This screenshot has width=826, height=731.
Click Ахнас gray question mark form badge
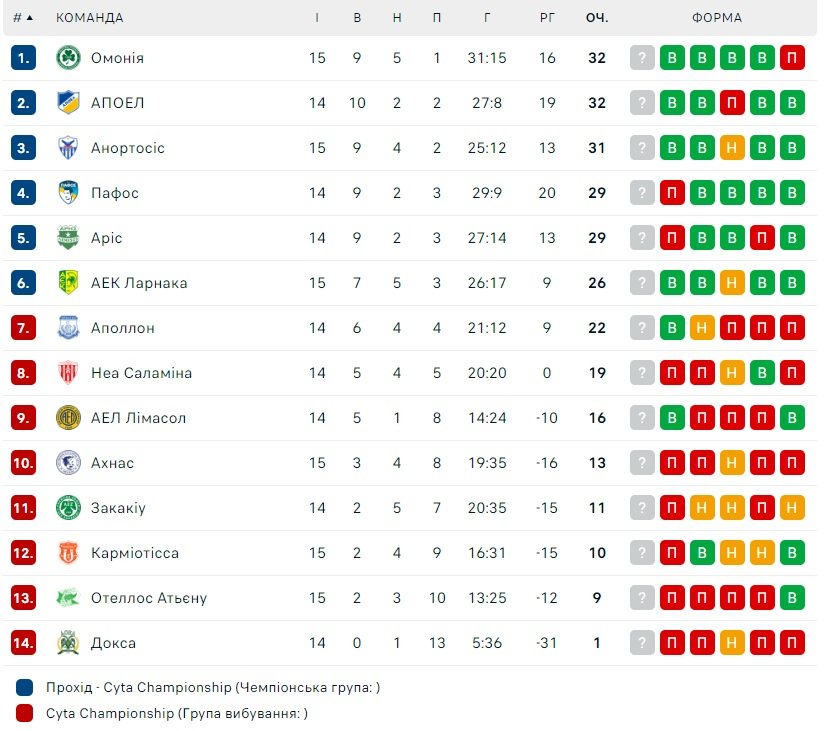pyautogui.click(x=642, y=463)
